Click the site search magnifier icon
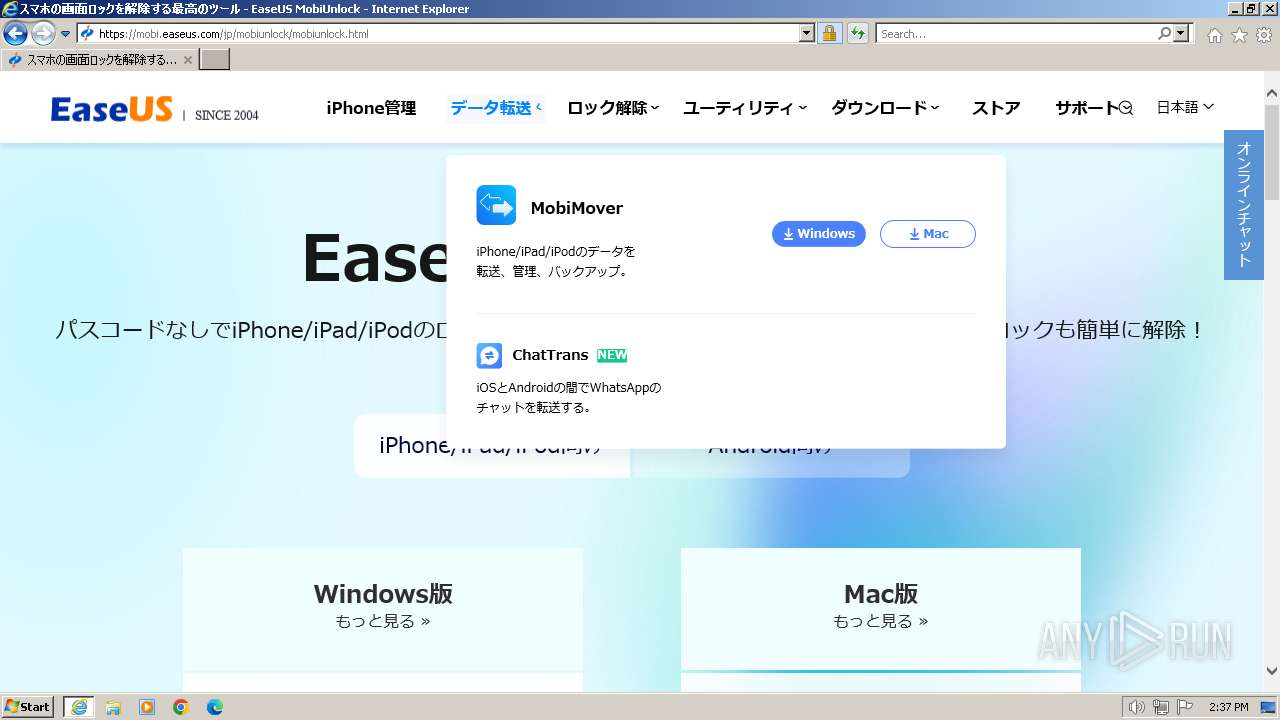Image resolution: width=1280 pixels, height=720 pixels. click(1126, 108)
